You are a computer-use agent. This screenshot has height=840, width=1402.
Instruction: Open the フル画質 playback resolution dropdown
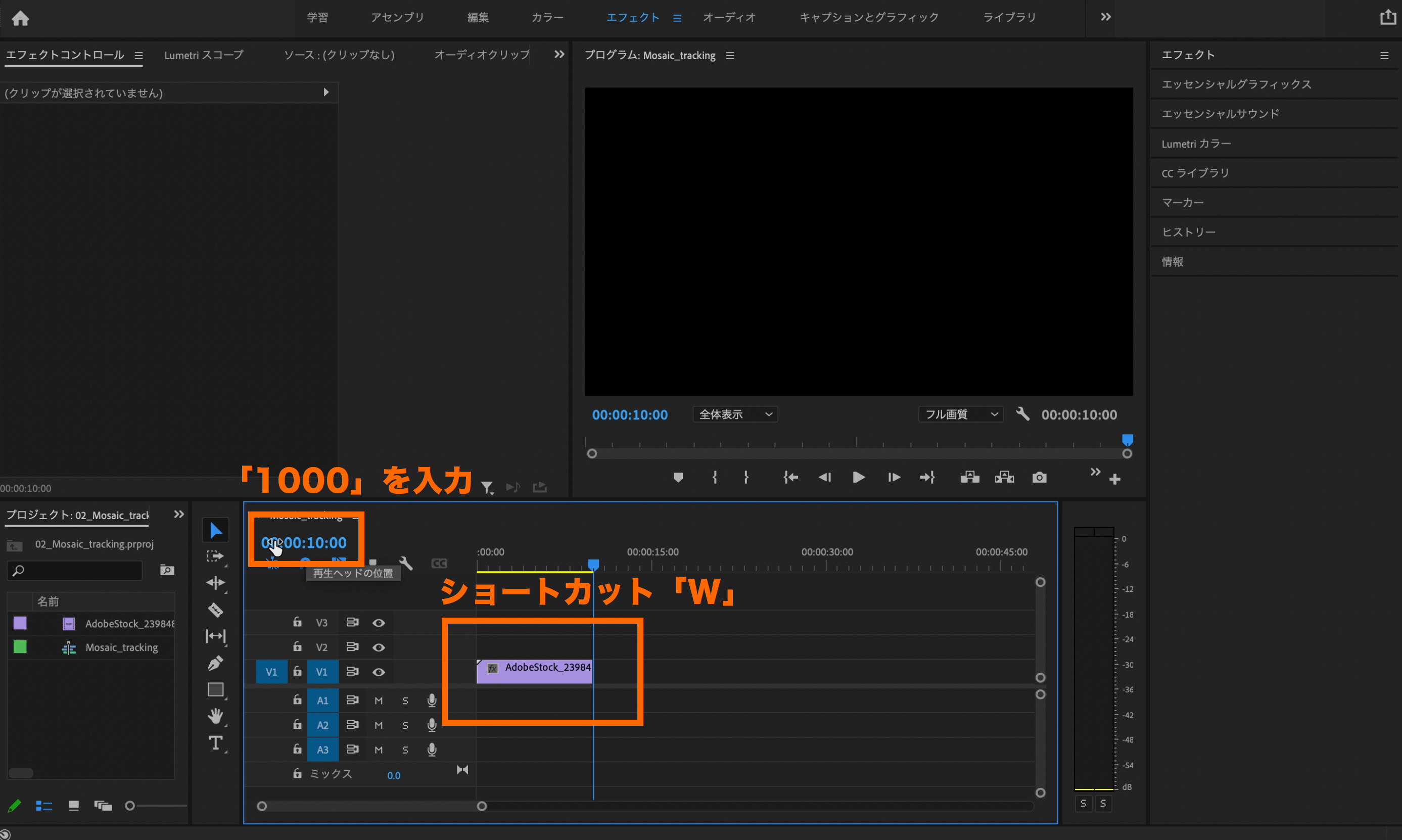960,414
